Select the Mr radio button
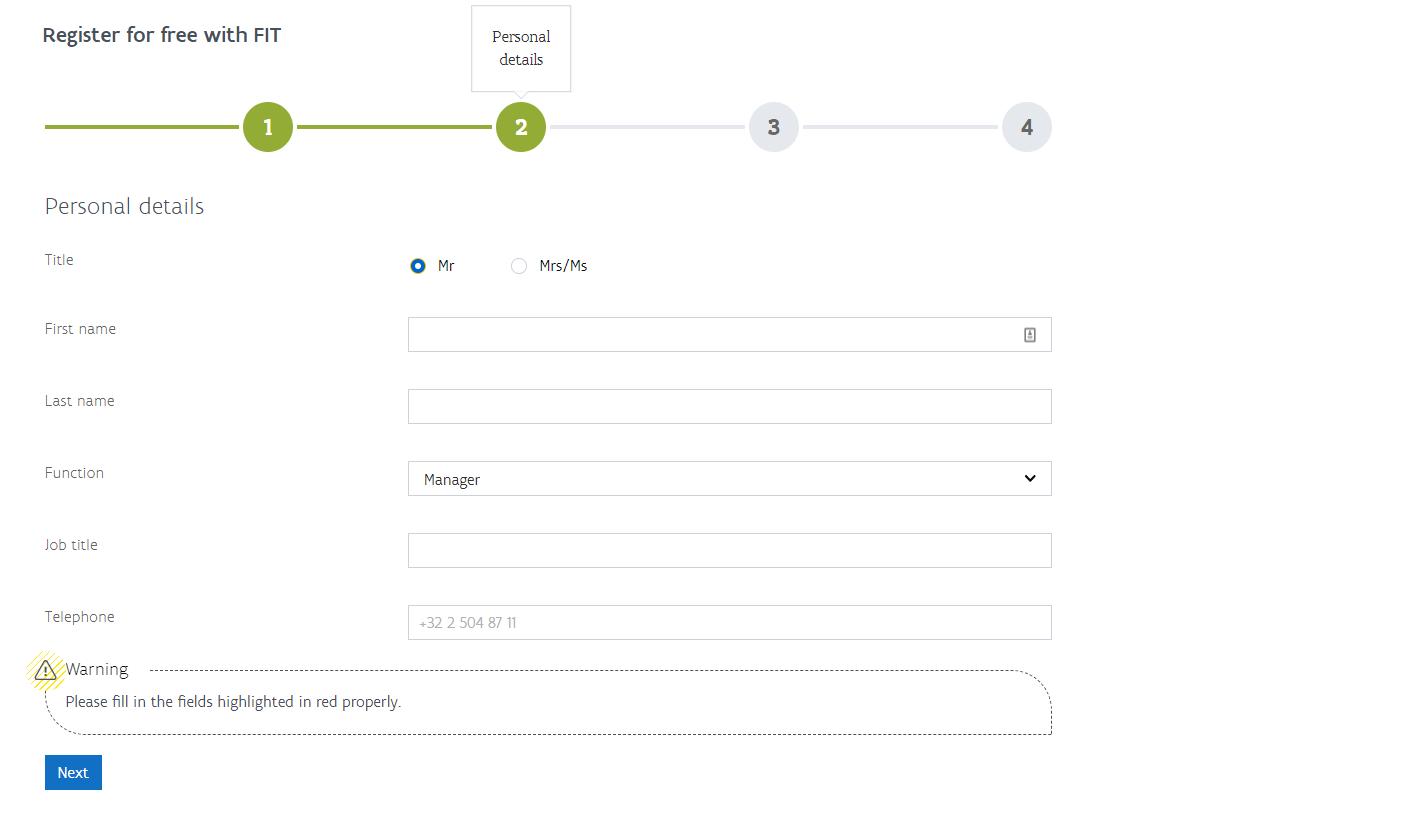Viewport: 1421px width, 818px height. coord(418,266)
